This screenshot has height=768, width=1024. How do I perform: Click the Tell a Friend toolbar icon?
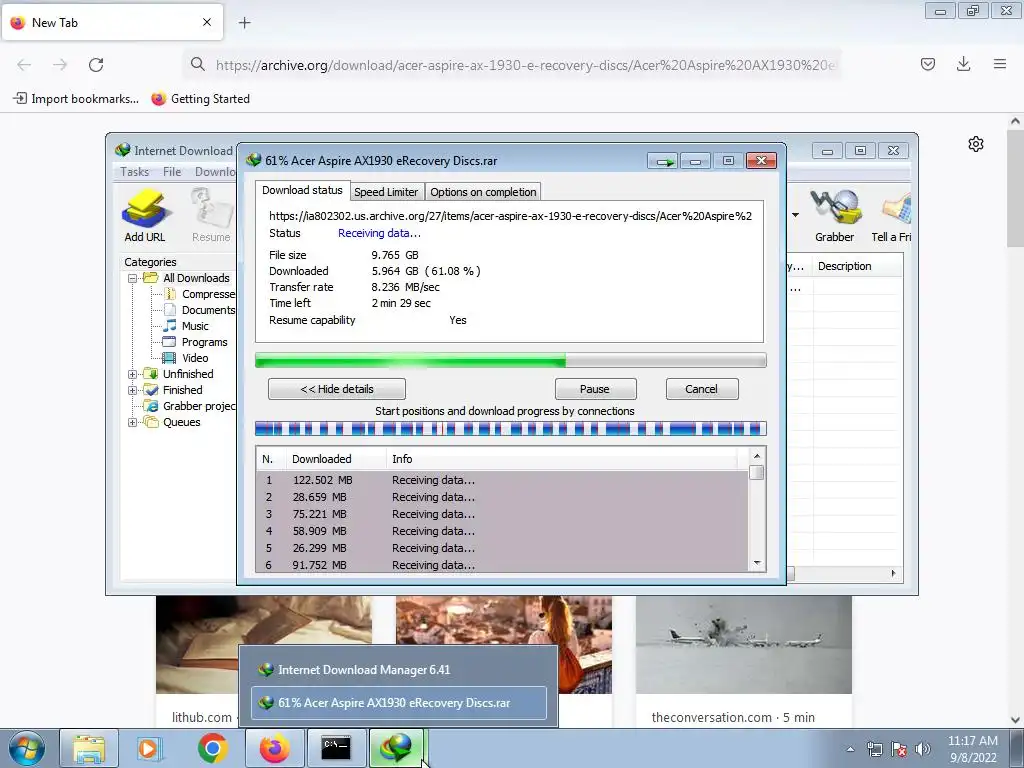tap(892, 216)
